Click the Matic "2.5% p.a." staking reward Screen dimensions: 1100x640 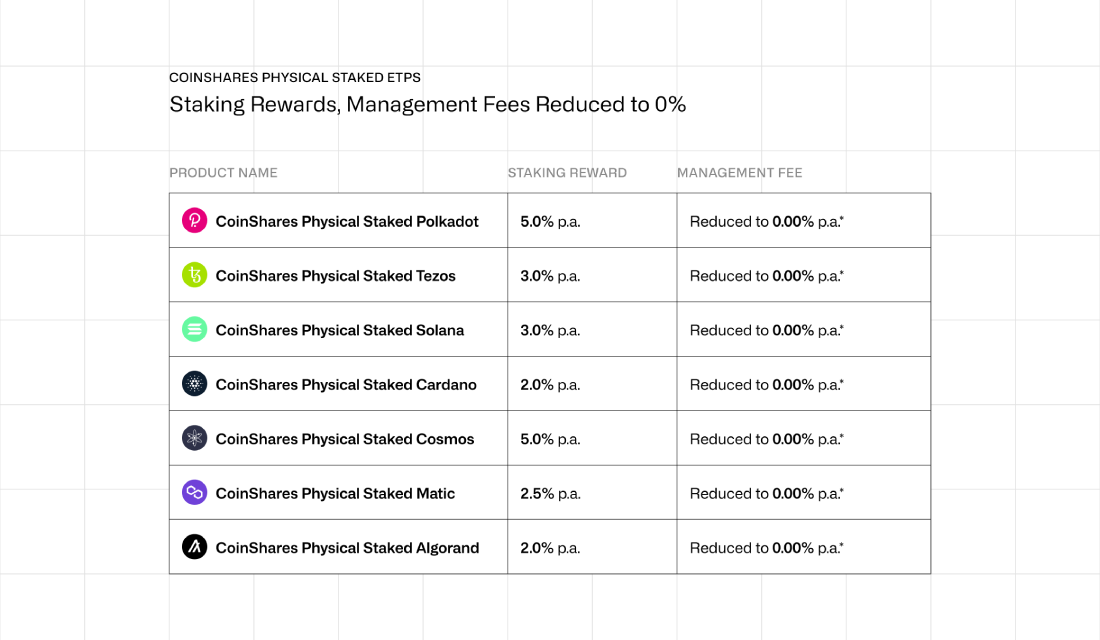(x=550, y=493)
